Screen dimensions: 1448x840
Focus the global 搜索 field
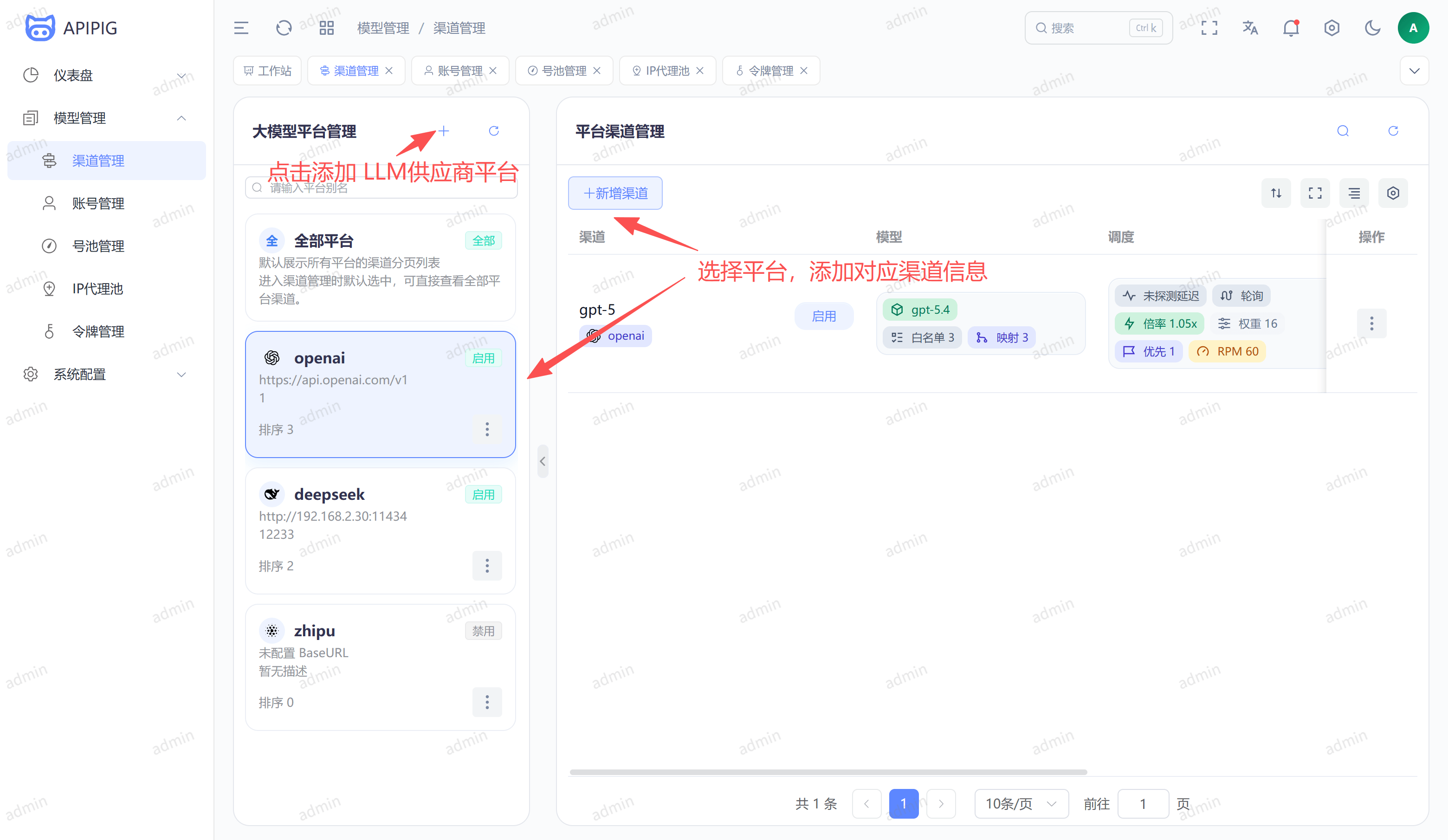1098,27
